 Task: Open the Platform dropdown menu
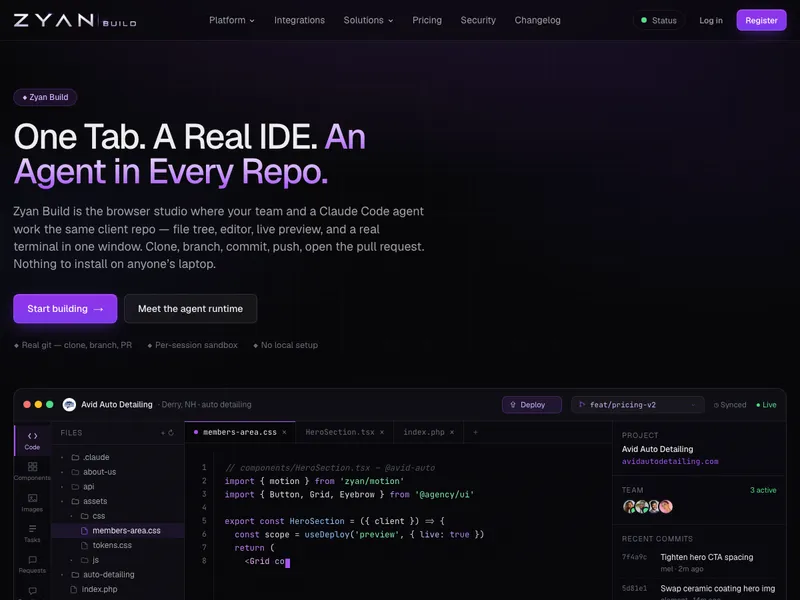click(x=232, y=20)
